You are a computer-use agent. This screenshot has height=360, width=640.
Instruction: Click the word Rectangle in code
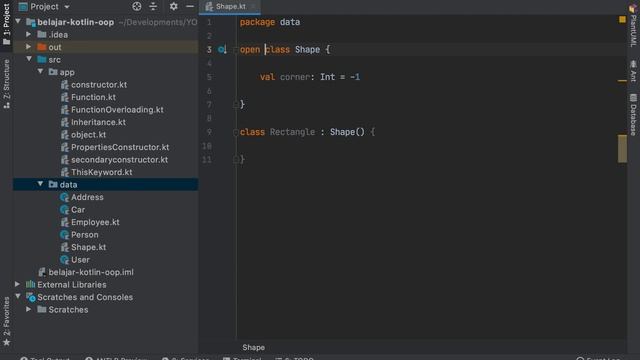(292, 132)
